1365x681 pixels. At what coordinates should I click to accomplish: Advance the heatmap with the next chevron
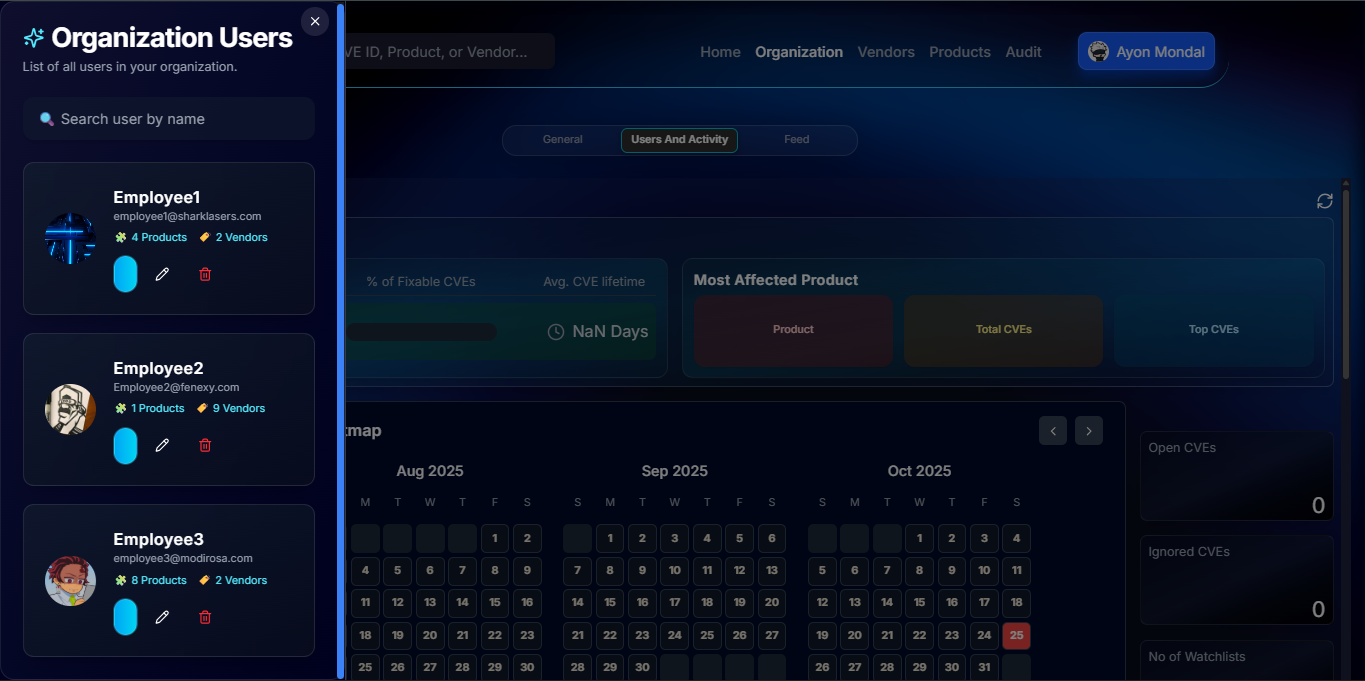pyautogui.click(x=1089, y=431)
